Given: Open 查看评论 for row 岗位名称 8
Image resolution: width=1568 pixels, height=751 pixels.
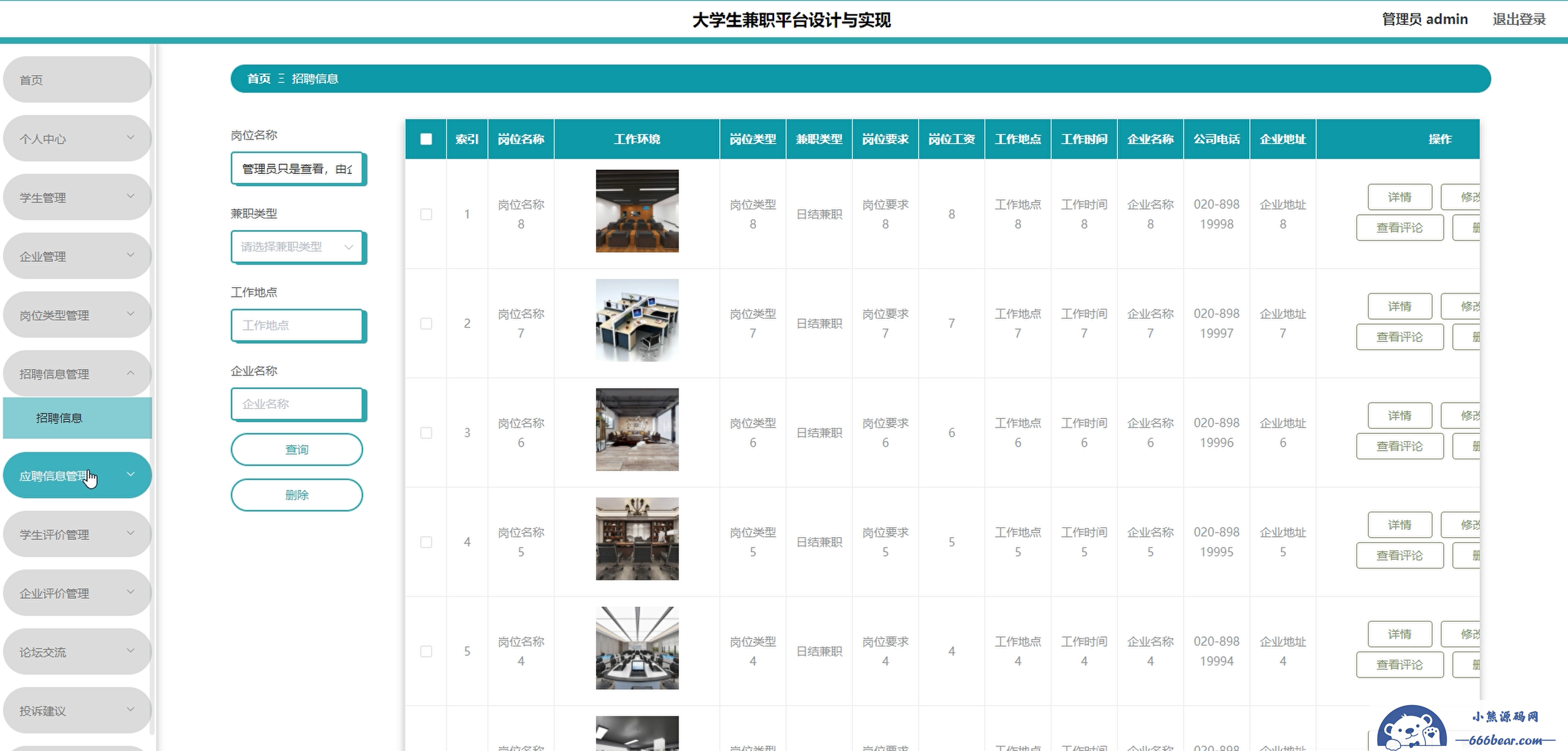Looking at the screenshot, I should [1399, 228].
